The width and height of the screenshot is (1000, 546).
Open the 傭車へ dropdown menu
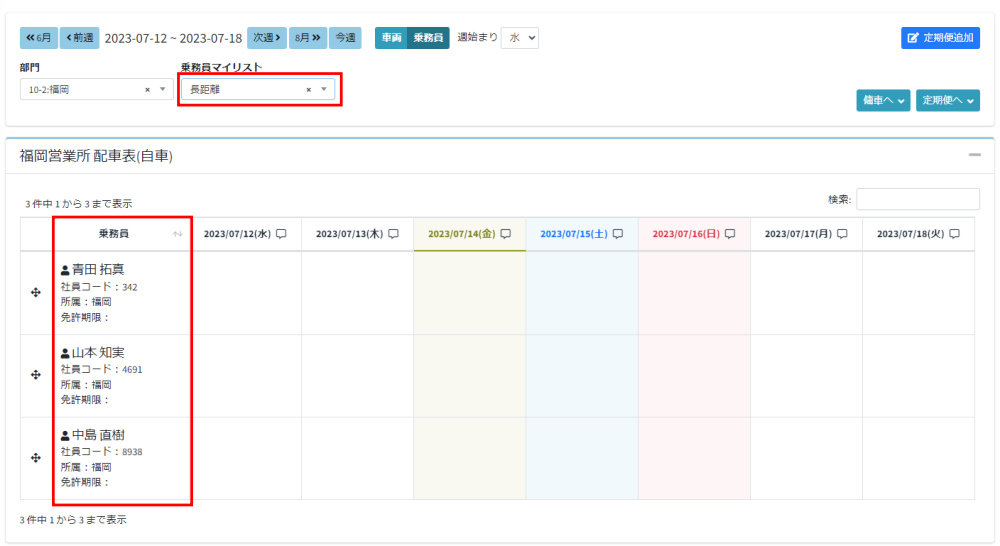[x=882, y=100]
